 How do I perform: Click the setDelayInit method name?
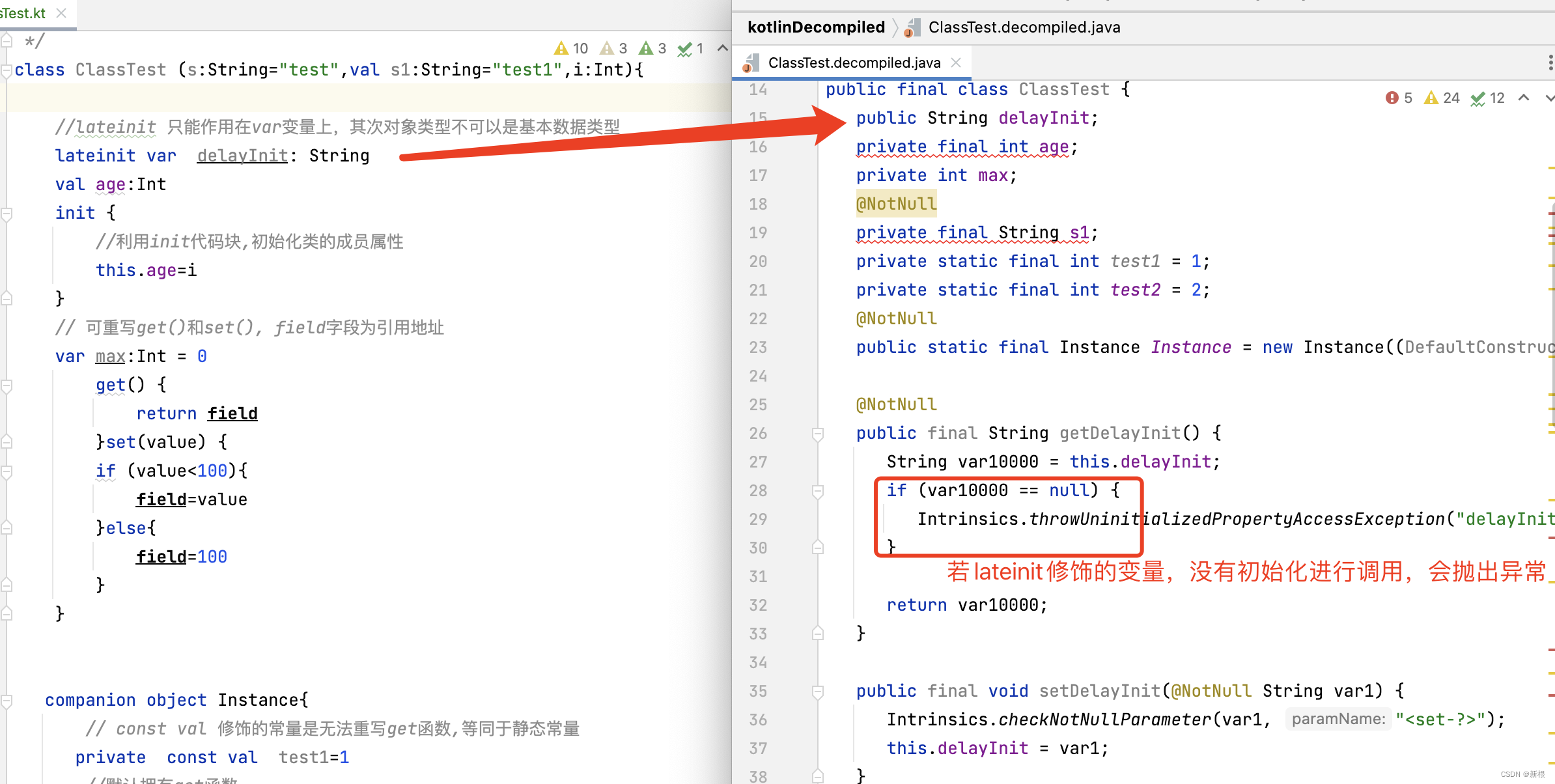(x=1100, y=691)
